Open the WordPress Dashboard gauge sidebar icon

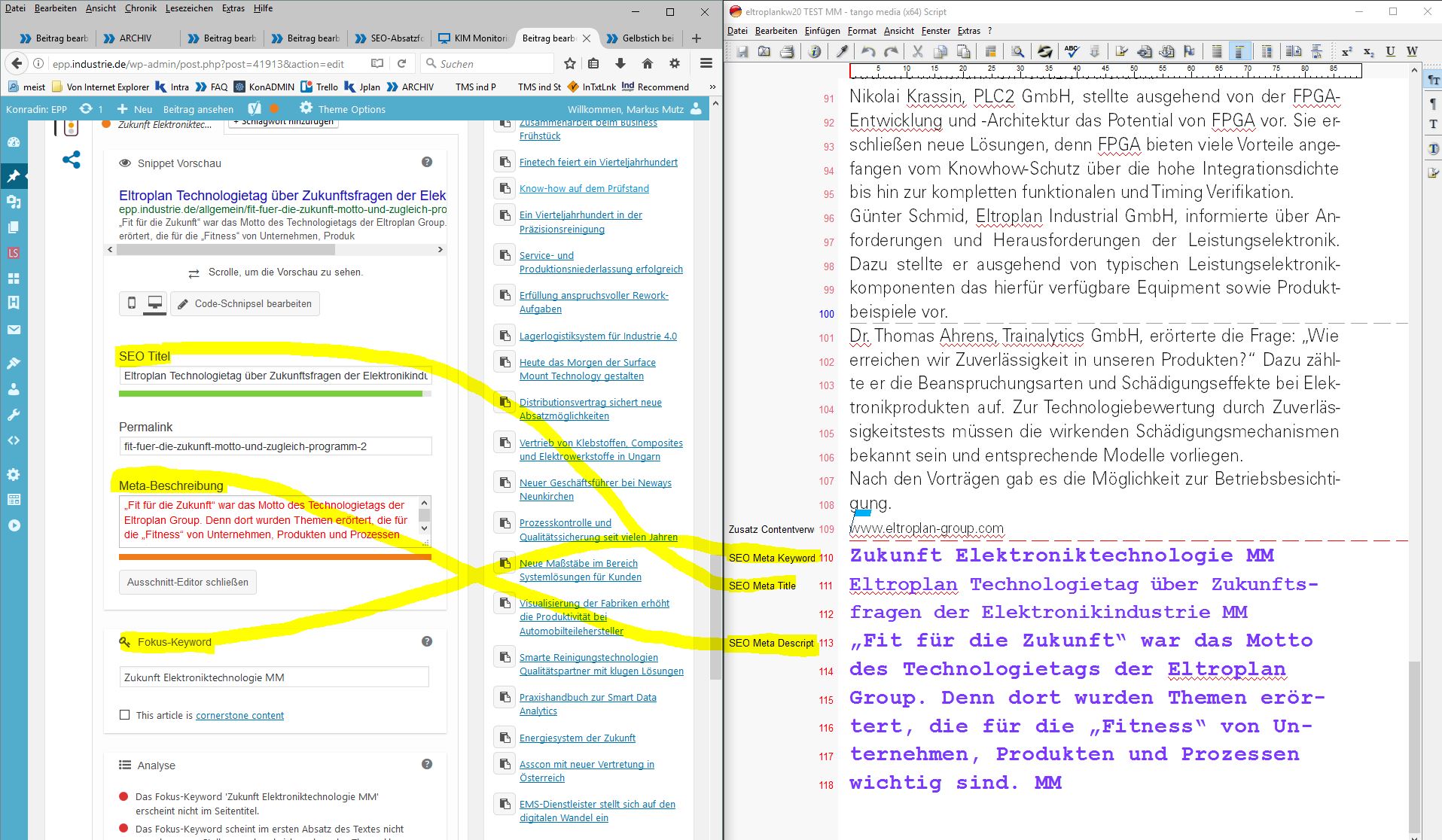click(x=14, y=142)
